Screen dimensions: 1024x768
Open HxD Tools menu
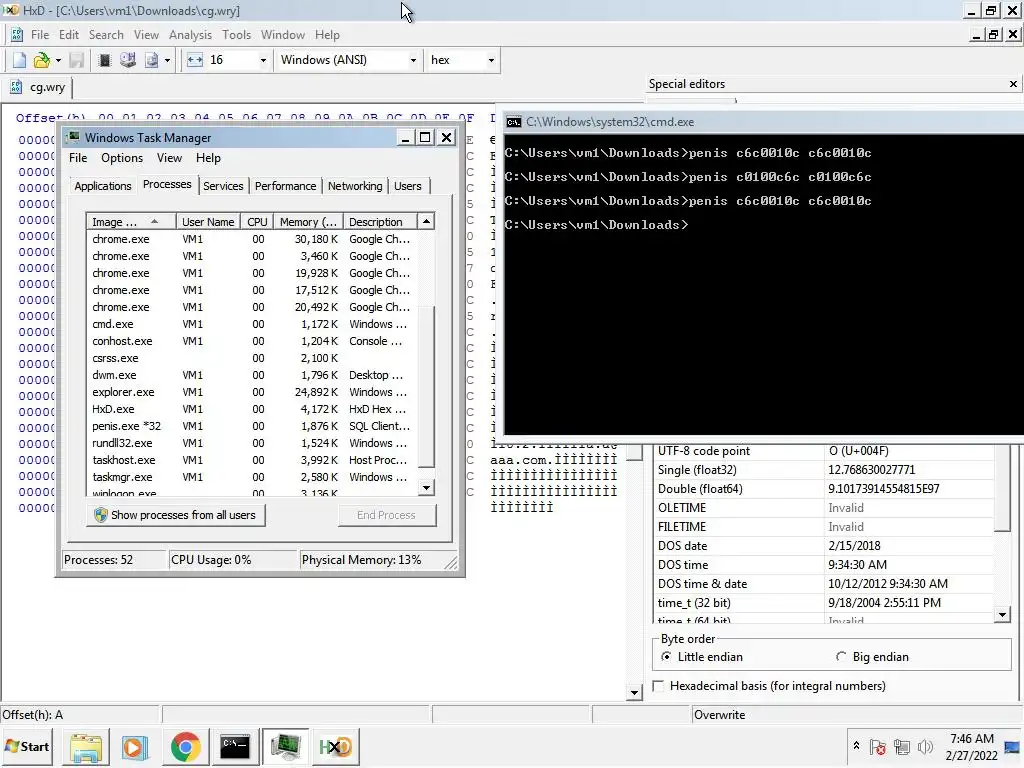click(x=236, y=35)
